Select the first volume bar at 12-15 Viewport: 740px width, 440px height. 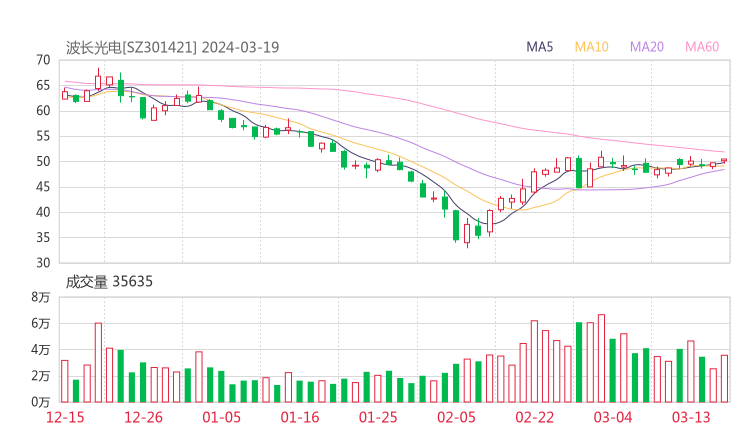click(65, 381)
